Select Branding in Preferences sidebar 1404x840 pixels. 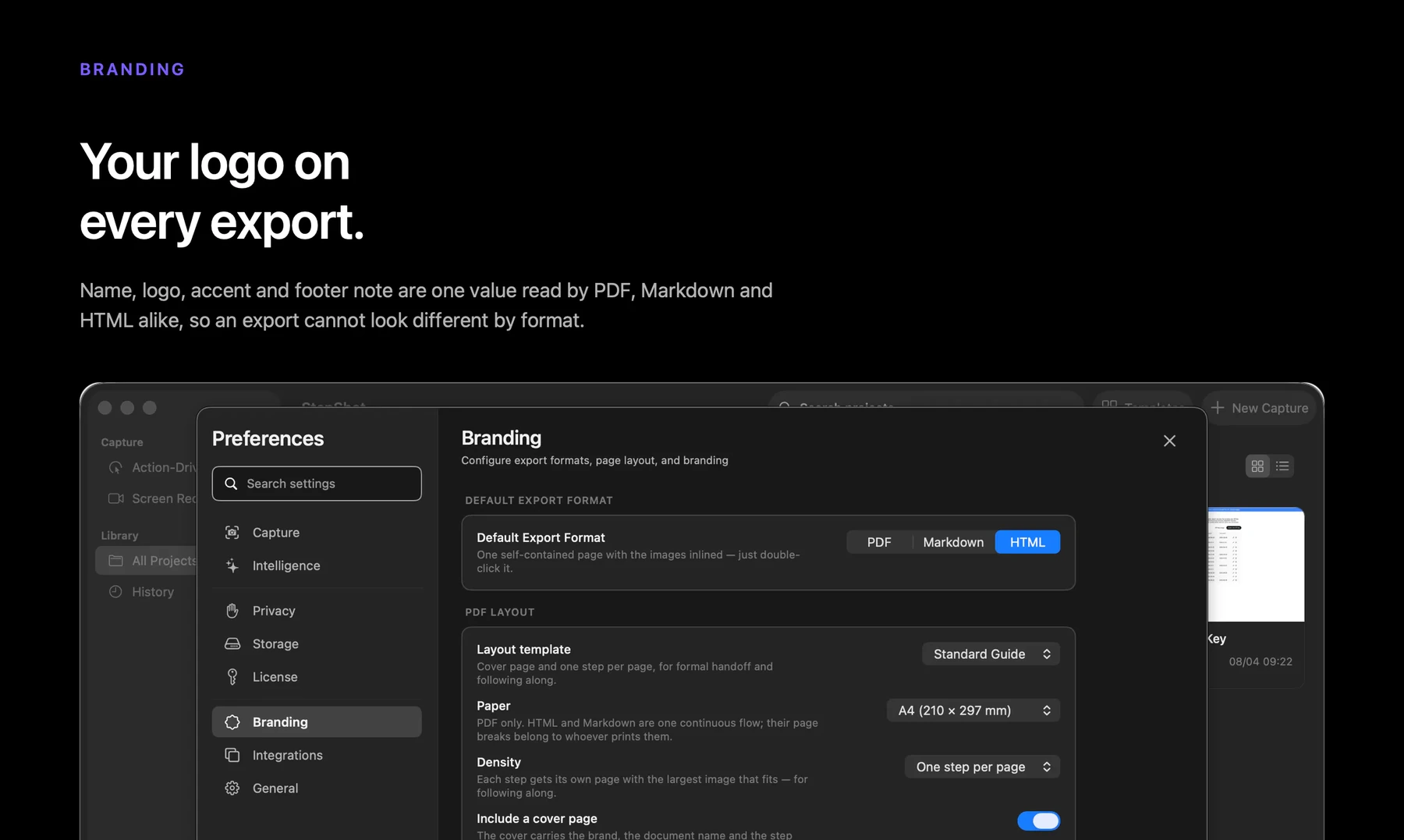pos(316,722)
